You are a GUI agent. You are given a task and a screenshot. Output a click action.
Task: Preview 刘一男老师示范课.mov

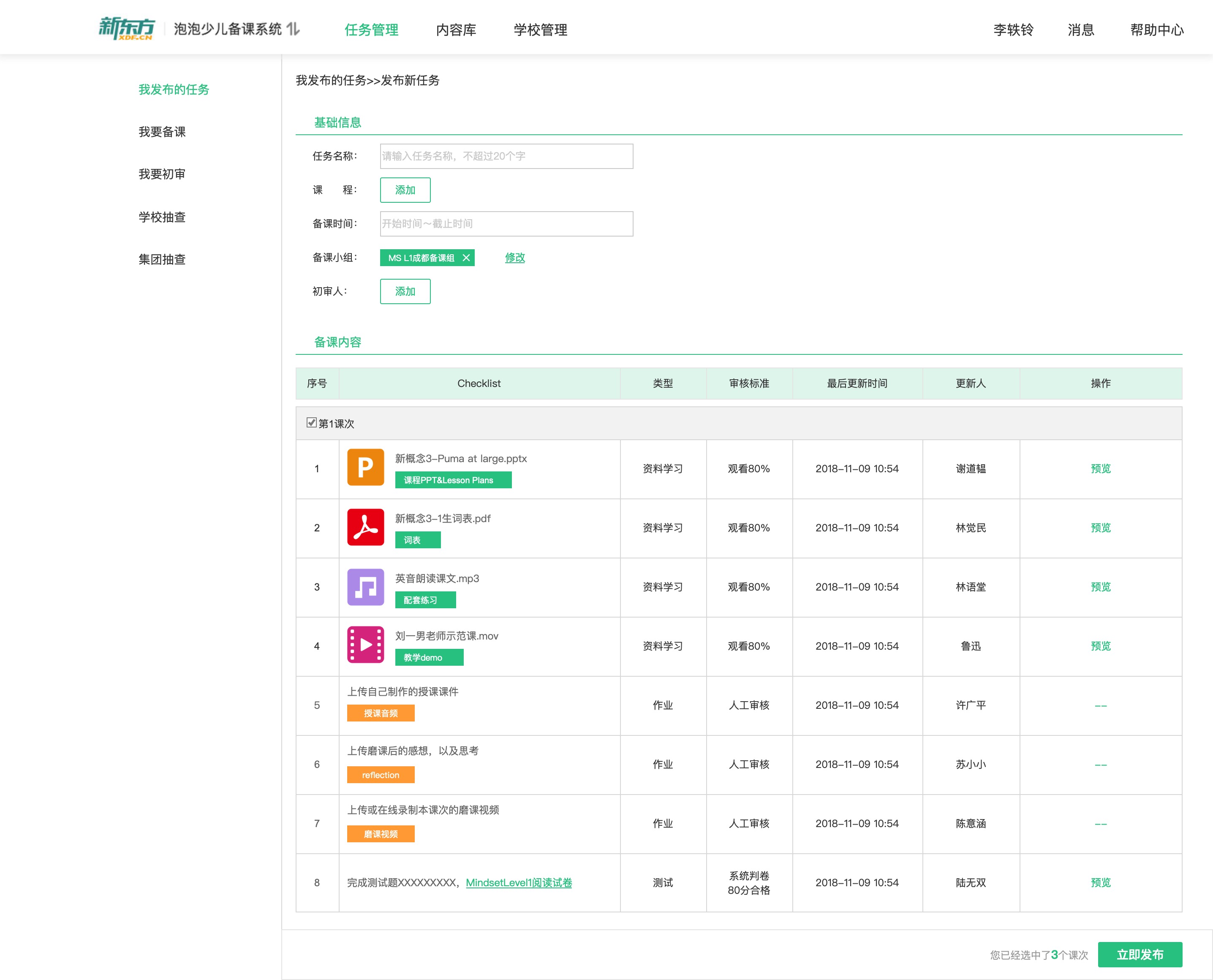click(x=1101, y=646)
